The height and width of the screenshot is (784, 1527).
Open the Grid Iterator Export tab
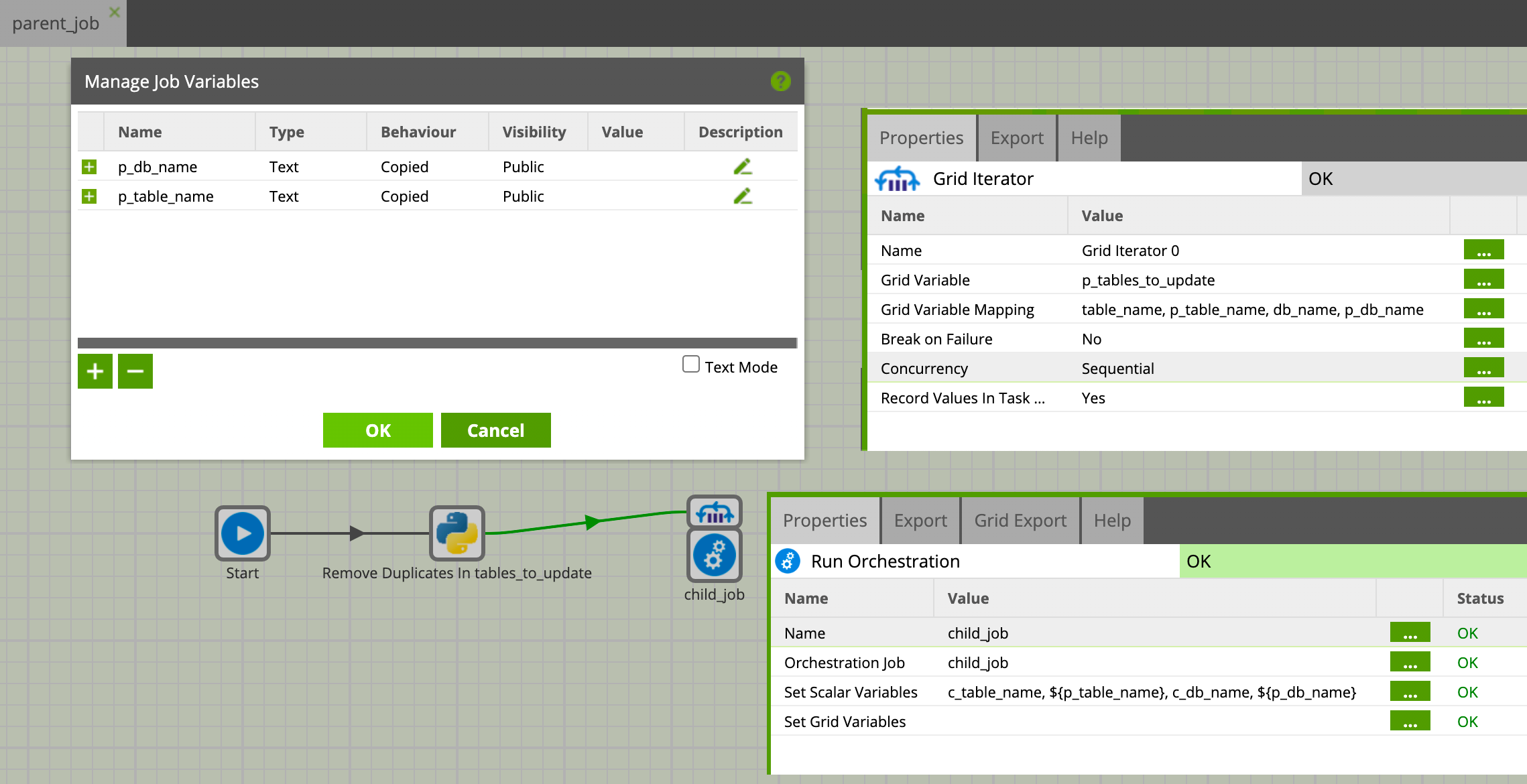pyautogui.click(x=1016, y=138)
